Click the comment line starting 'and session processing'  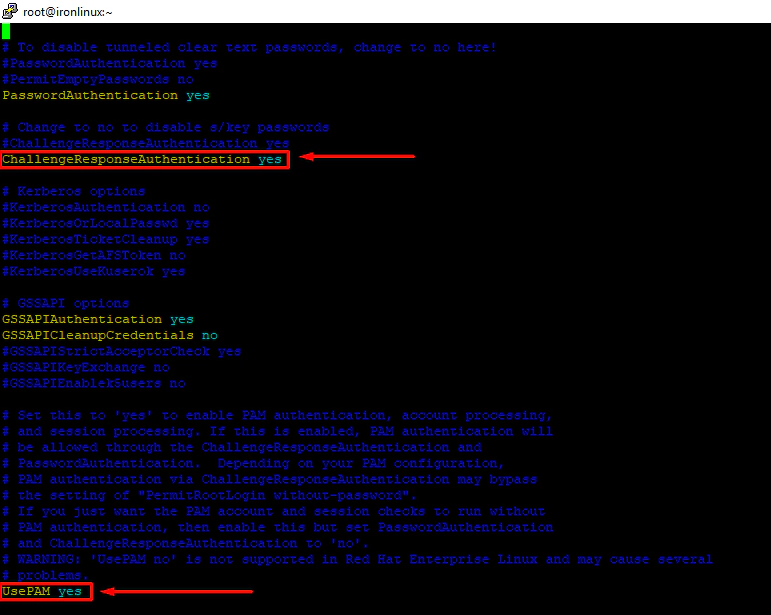(277, 432)
